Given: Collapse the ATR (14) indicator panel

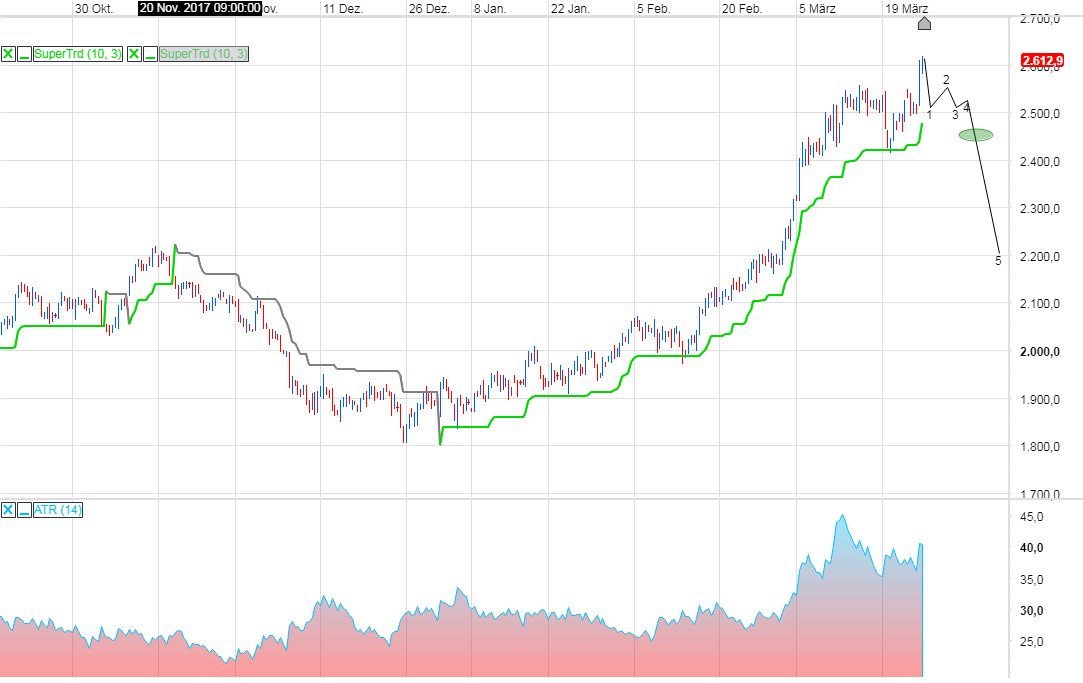Looking at the screenshot, I should pos(24,510).
